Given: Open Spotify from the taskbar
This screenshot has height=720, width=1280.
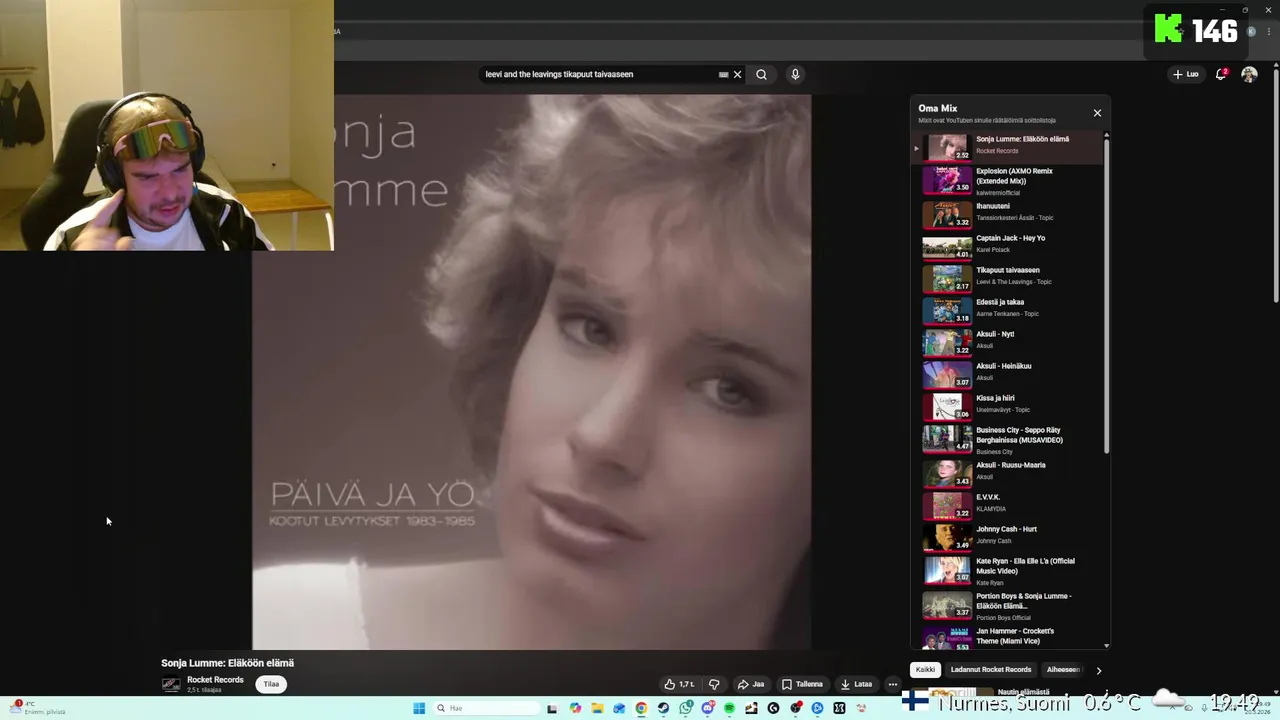Looking at the screenshot, I should (x=729, y=708).
